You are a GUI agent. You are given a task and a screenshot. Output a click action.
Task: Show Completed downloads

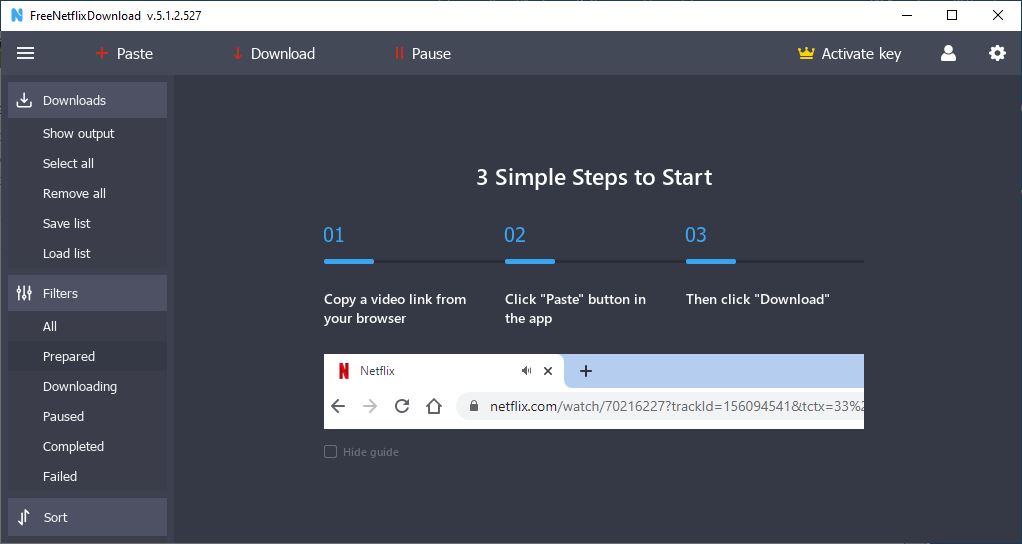click(x=73, y=446)
